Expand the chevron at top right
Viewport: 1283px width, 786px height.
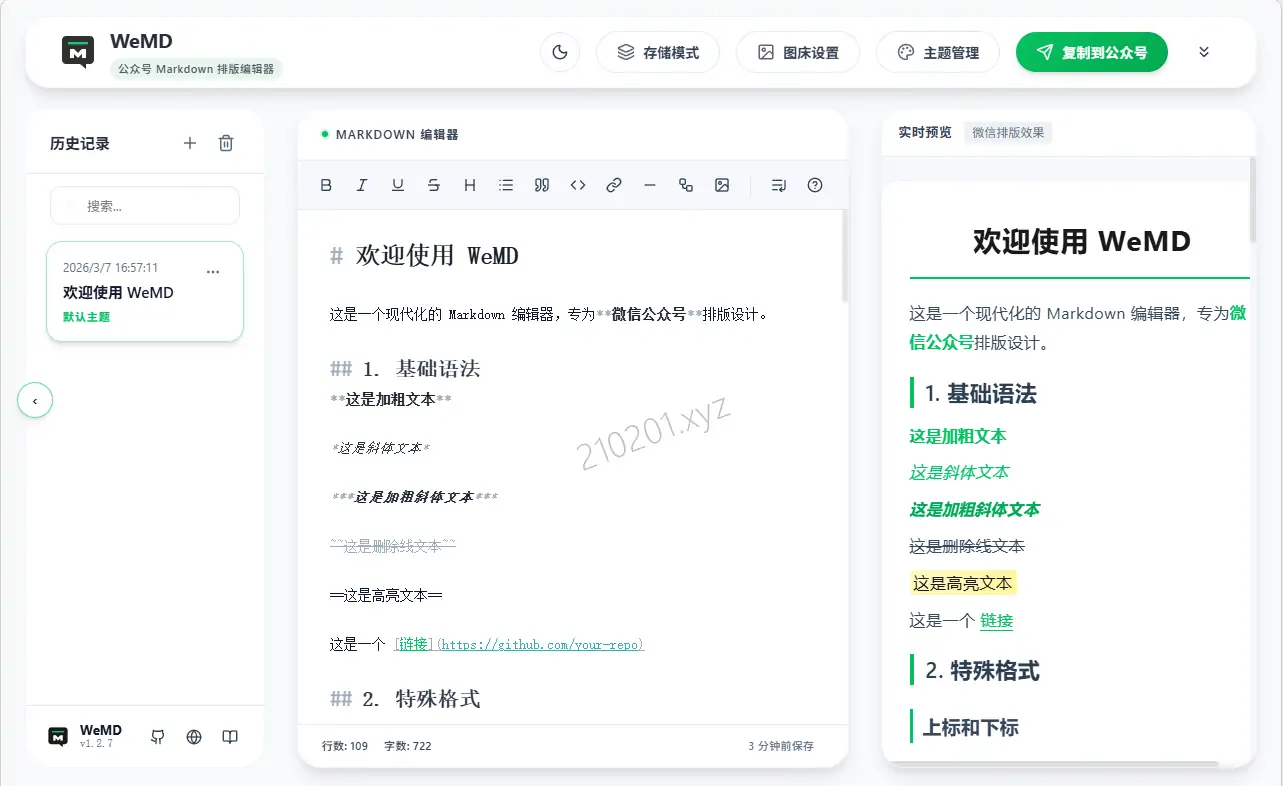(x=1204, y=51)
